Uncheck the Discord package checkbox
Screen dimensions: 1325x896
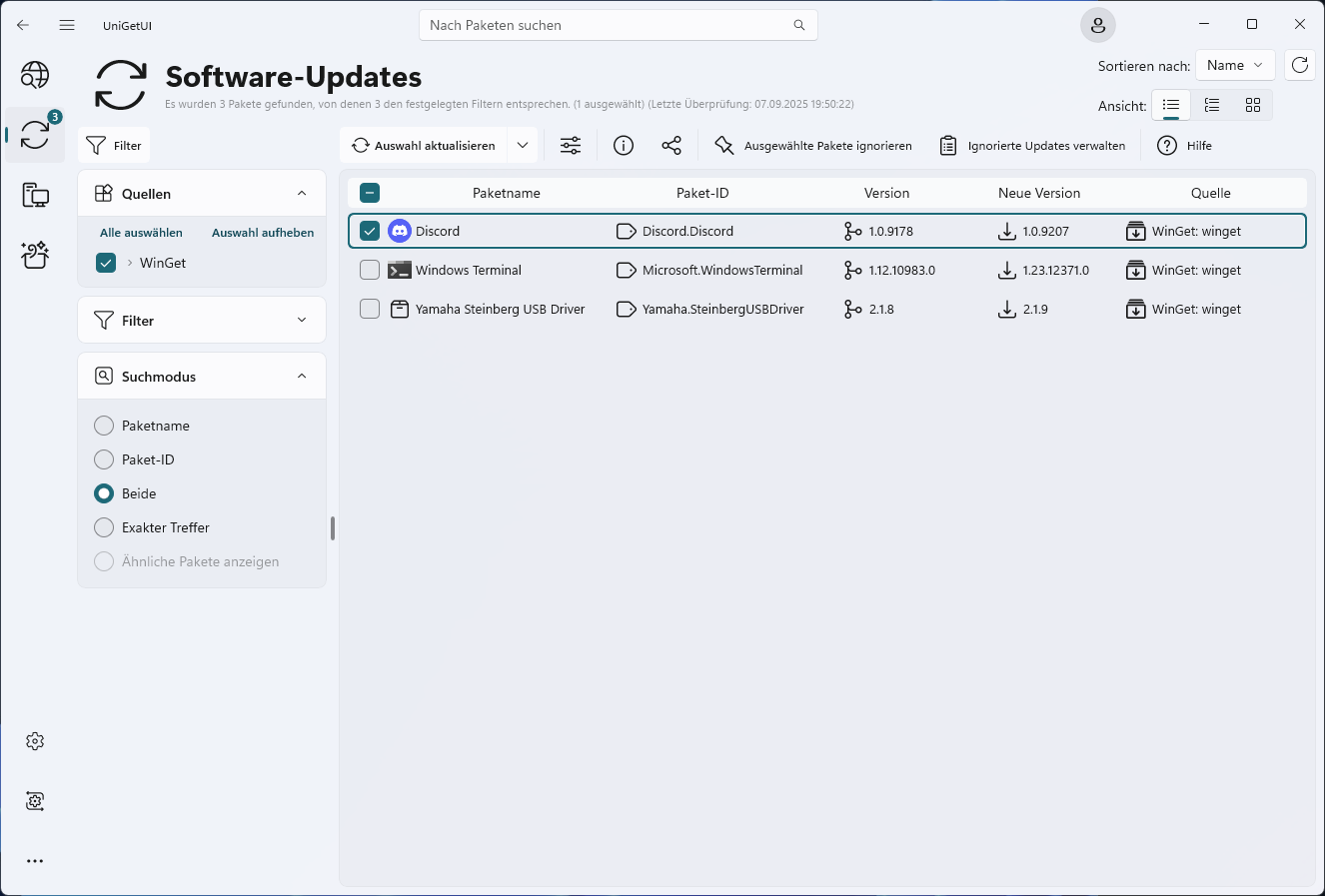[370, 231]
